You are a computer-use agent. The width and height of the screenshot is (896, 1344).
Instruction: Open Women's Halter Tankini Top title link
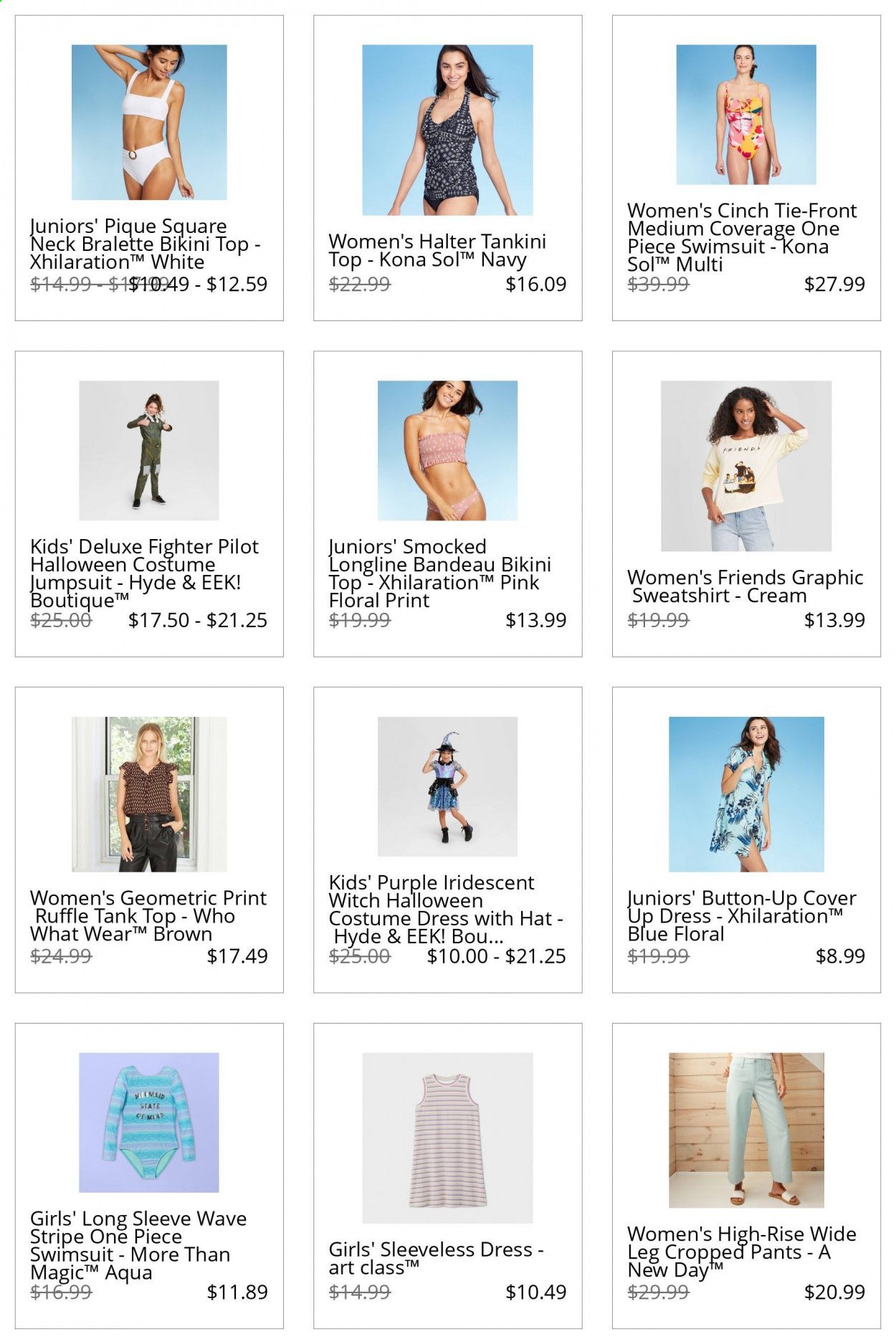coord(437,250)
